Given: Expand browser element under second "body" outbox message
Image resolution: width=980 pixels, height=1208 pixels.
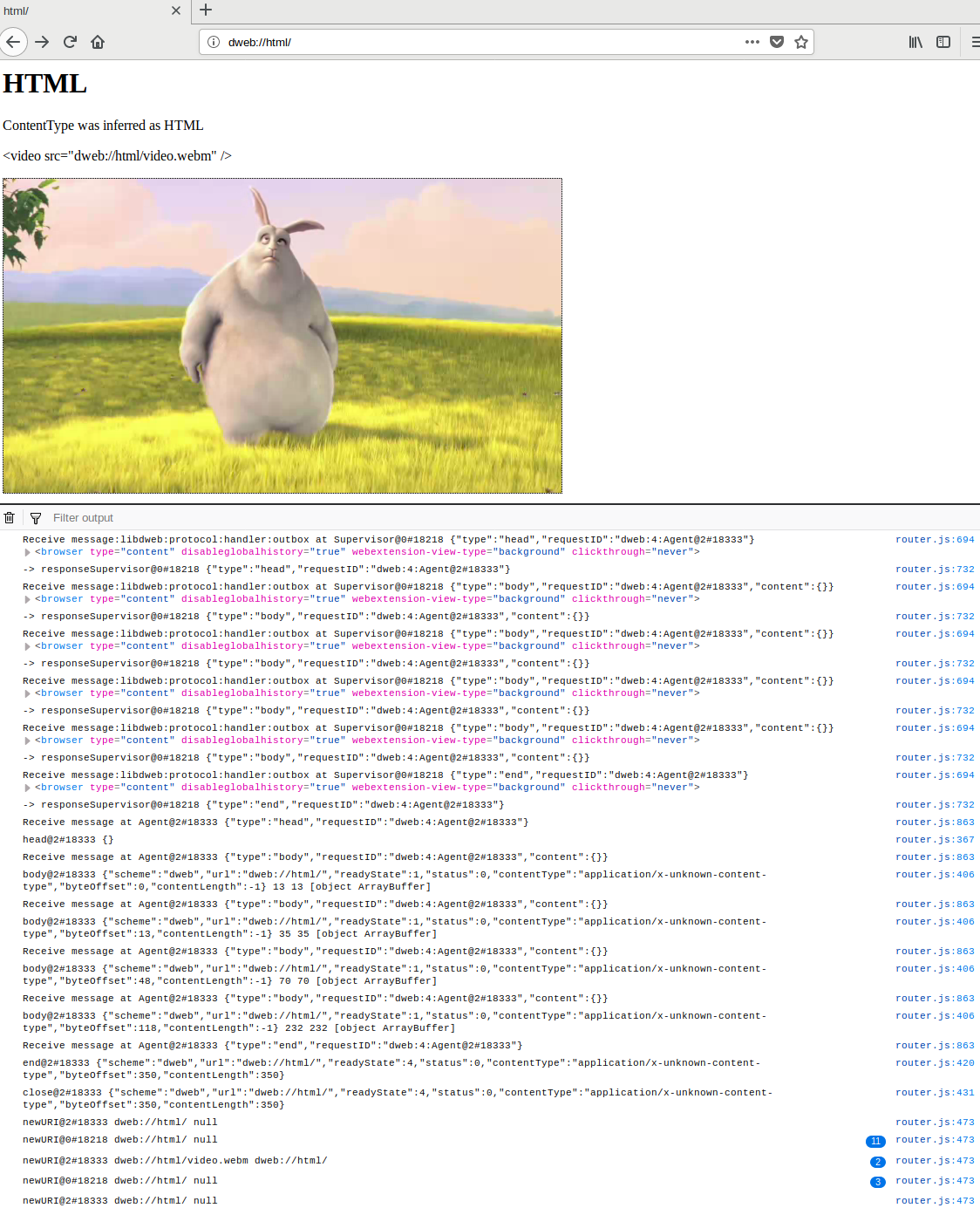Looking at the screenshot, I should click(27, 646).
